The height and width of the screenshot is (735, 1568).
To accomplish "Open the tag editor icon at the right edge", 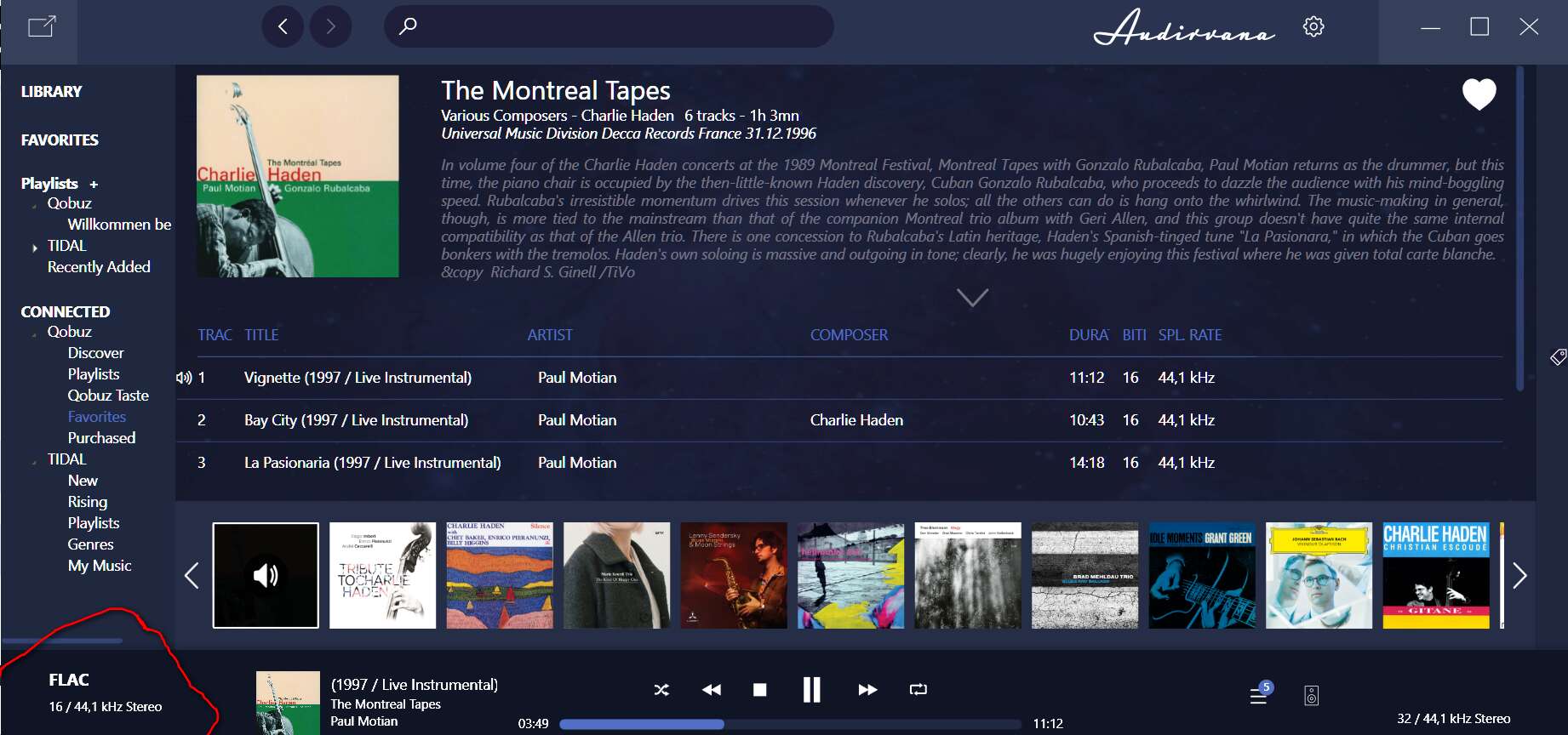I will (1558, 357).
